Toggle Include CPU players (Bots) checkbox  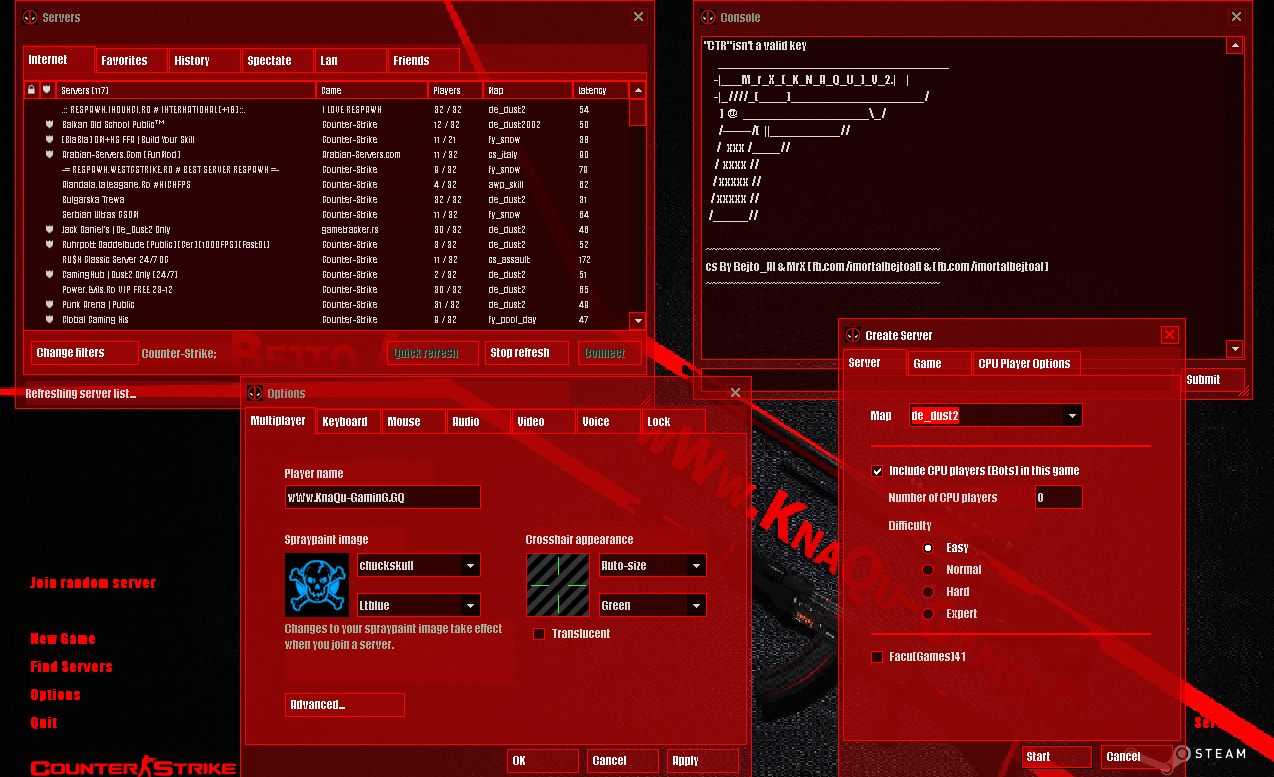pos(877,471)
